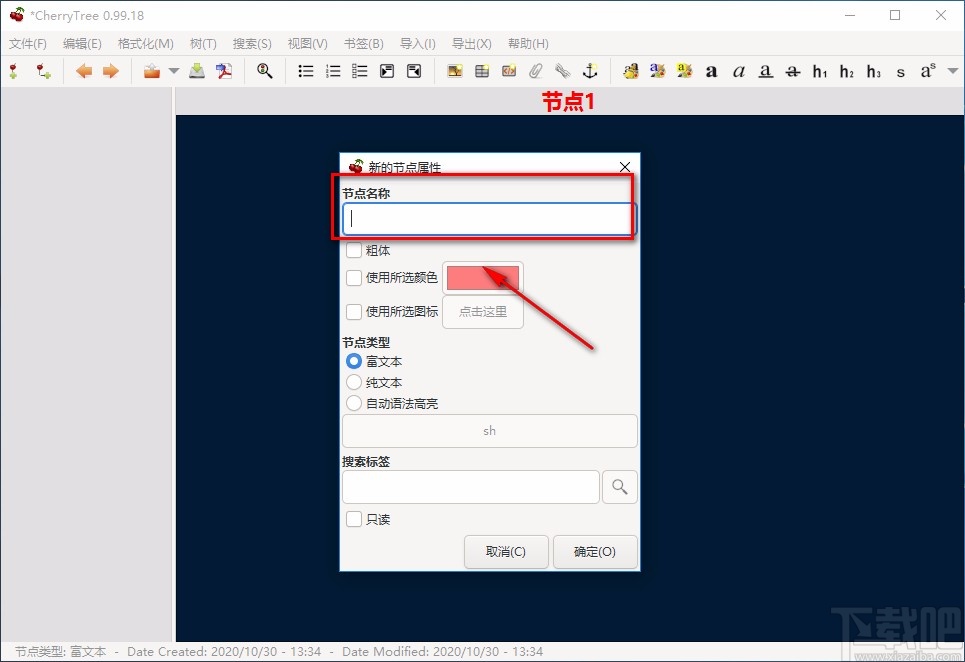Enable the 只读 checkbox

coord(354,519)
